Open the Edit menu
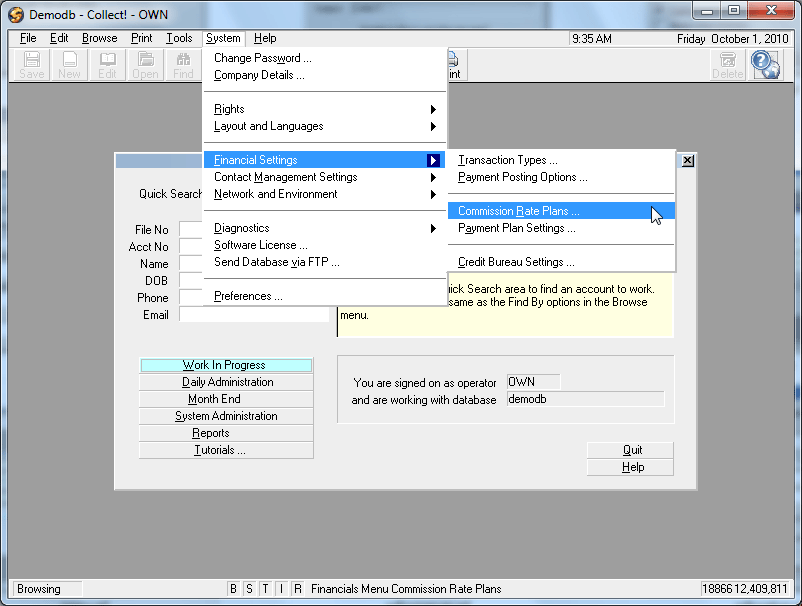The width and height of the screenshot is (802, 606). pos(59,38)
